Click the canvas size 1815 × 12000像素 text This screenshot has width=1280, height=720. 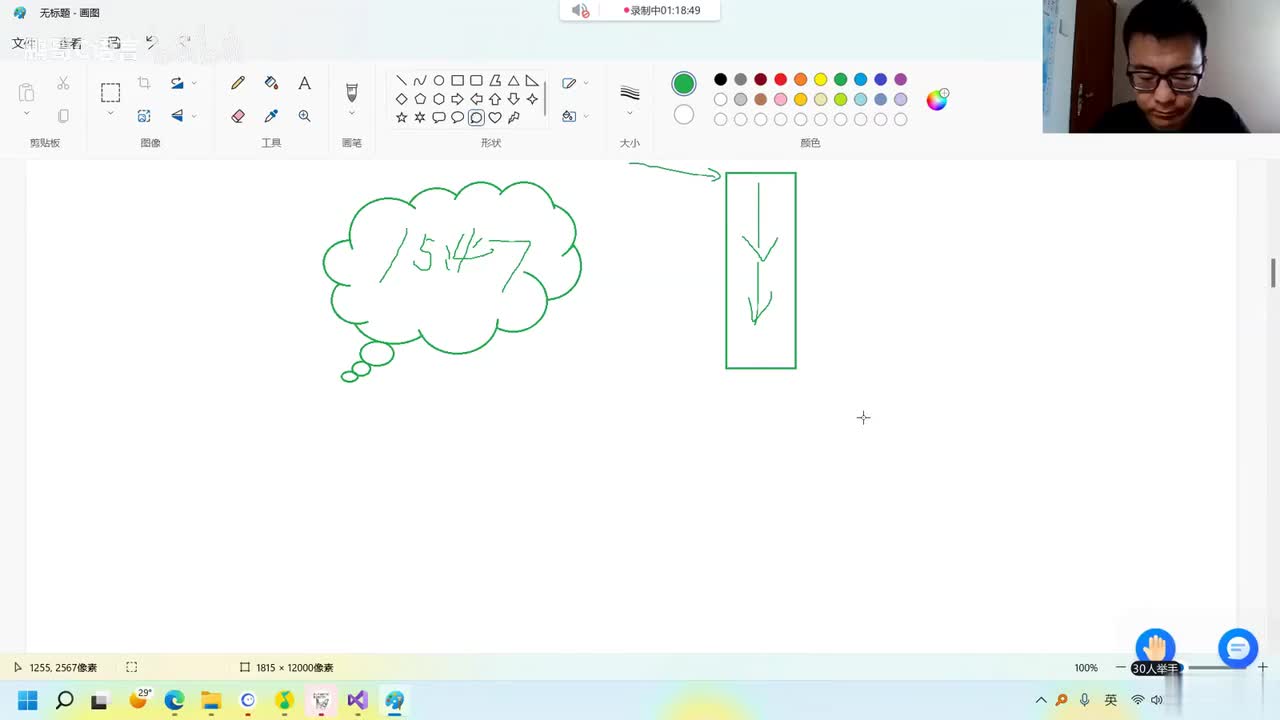pos(294,667)
